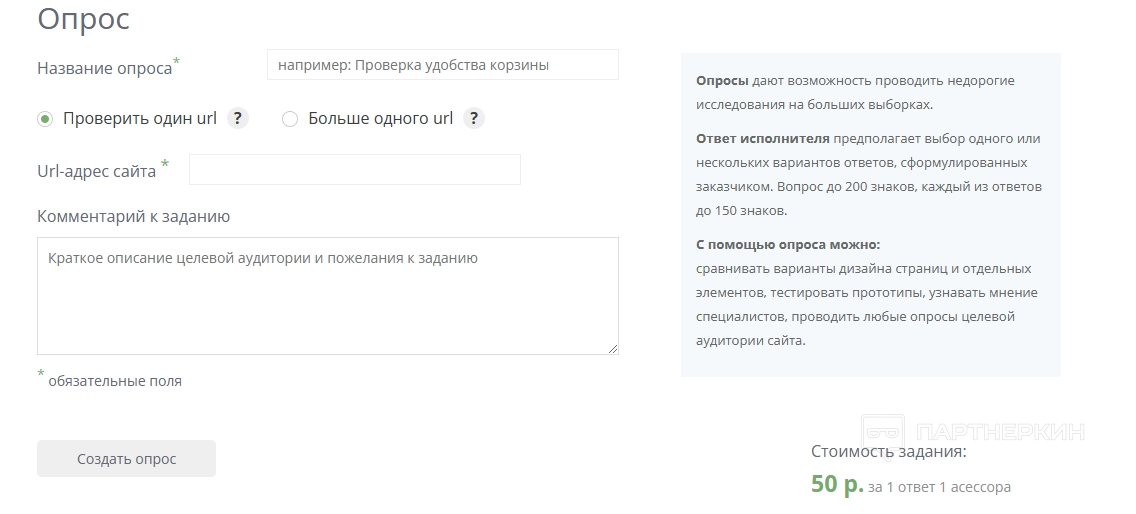Focus the survey name input field
This screenshot has width=1136, height=514.
click(x=442, y=65)
